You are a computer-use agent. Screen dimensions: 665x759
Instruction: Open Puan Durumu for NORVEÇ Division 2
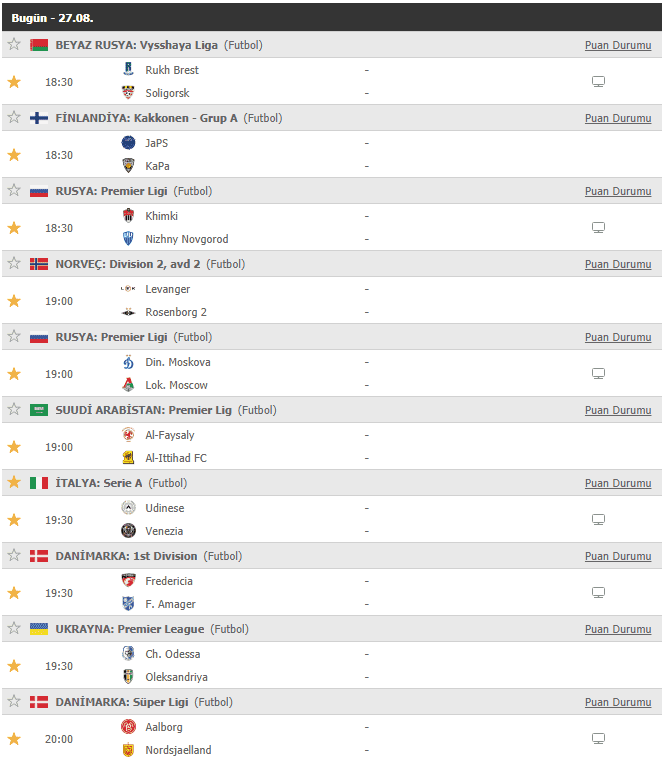point(618,264)
